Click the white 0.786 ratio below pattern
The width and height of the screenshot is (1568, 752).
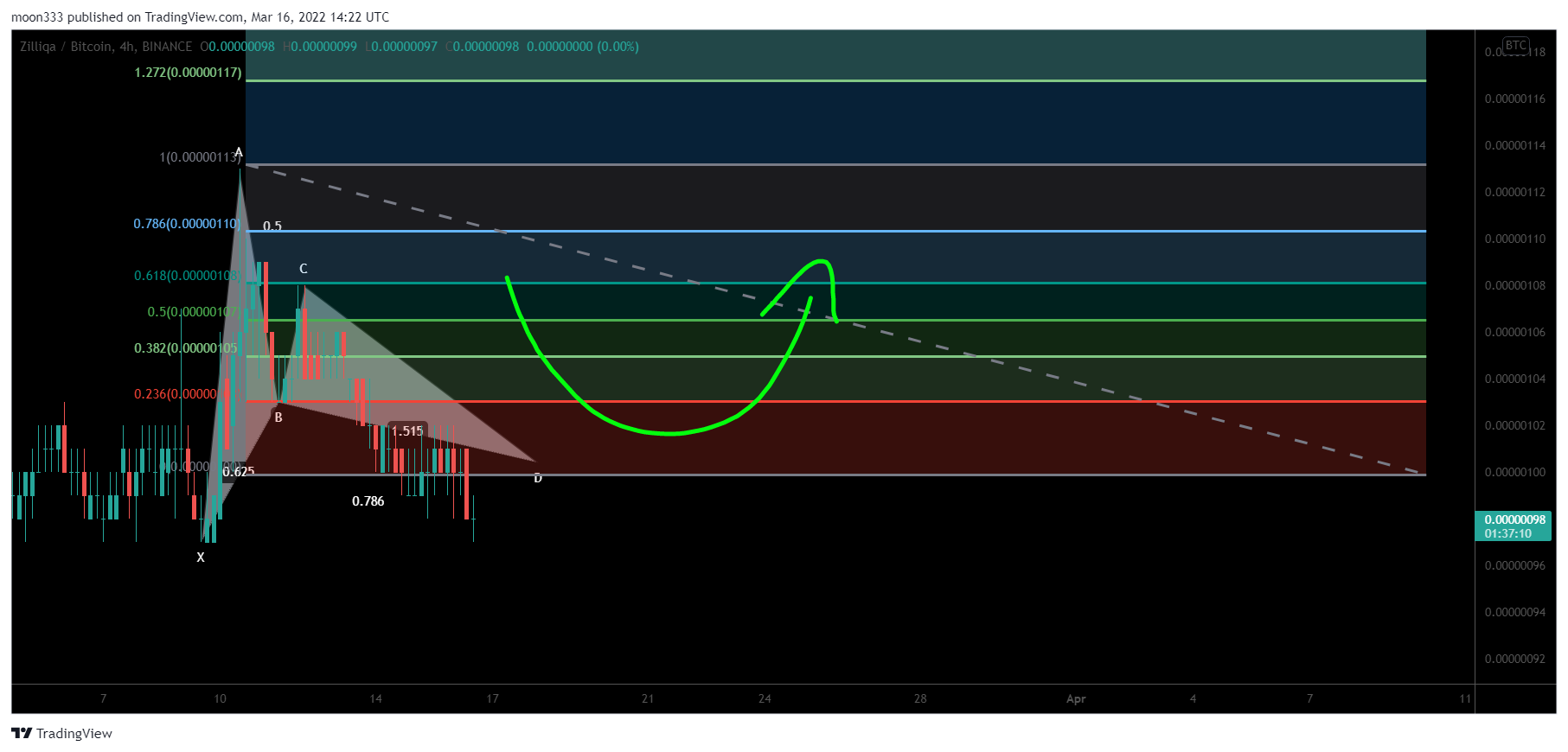point(368,501)
